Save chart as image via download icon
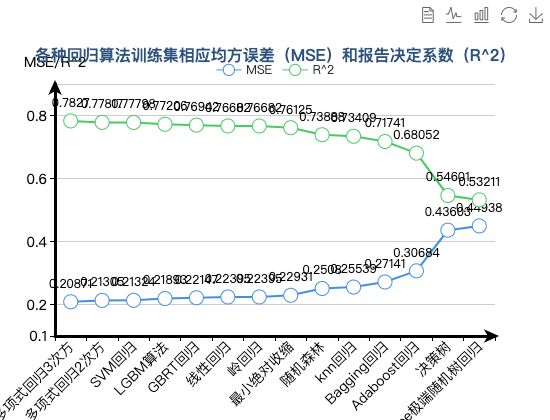550x420 pixels. [536, 15]
